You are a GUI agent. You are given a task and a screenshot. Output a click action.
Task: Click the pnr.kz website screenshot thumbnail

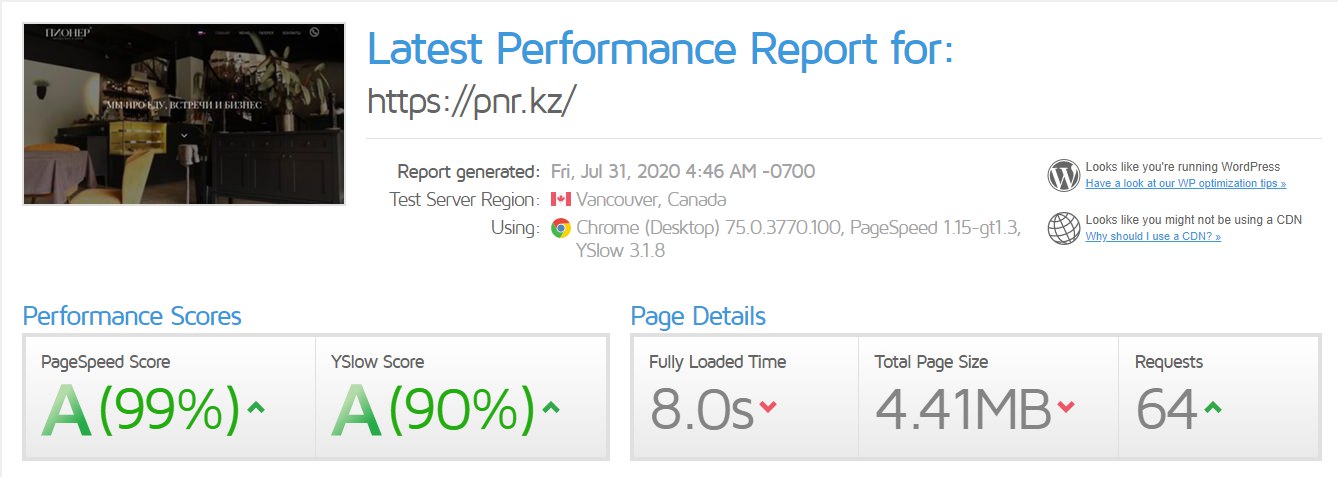[x=184, y=114]
